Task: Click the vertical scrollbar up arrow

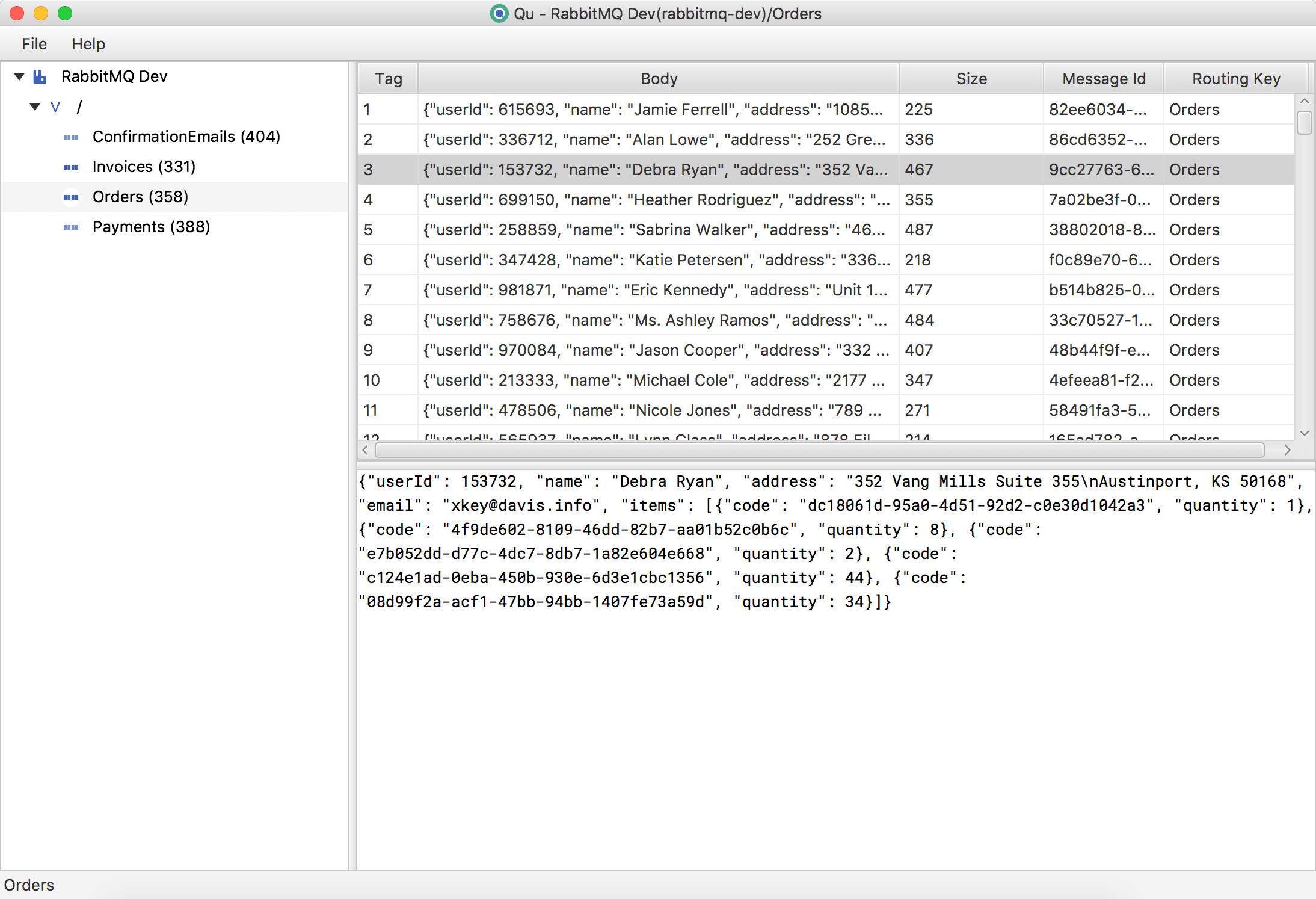Action: [x=1305, y=101]
